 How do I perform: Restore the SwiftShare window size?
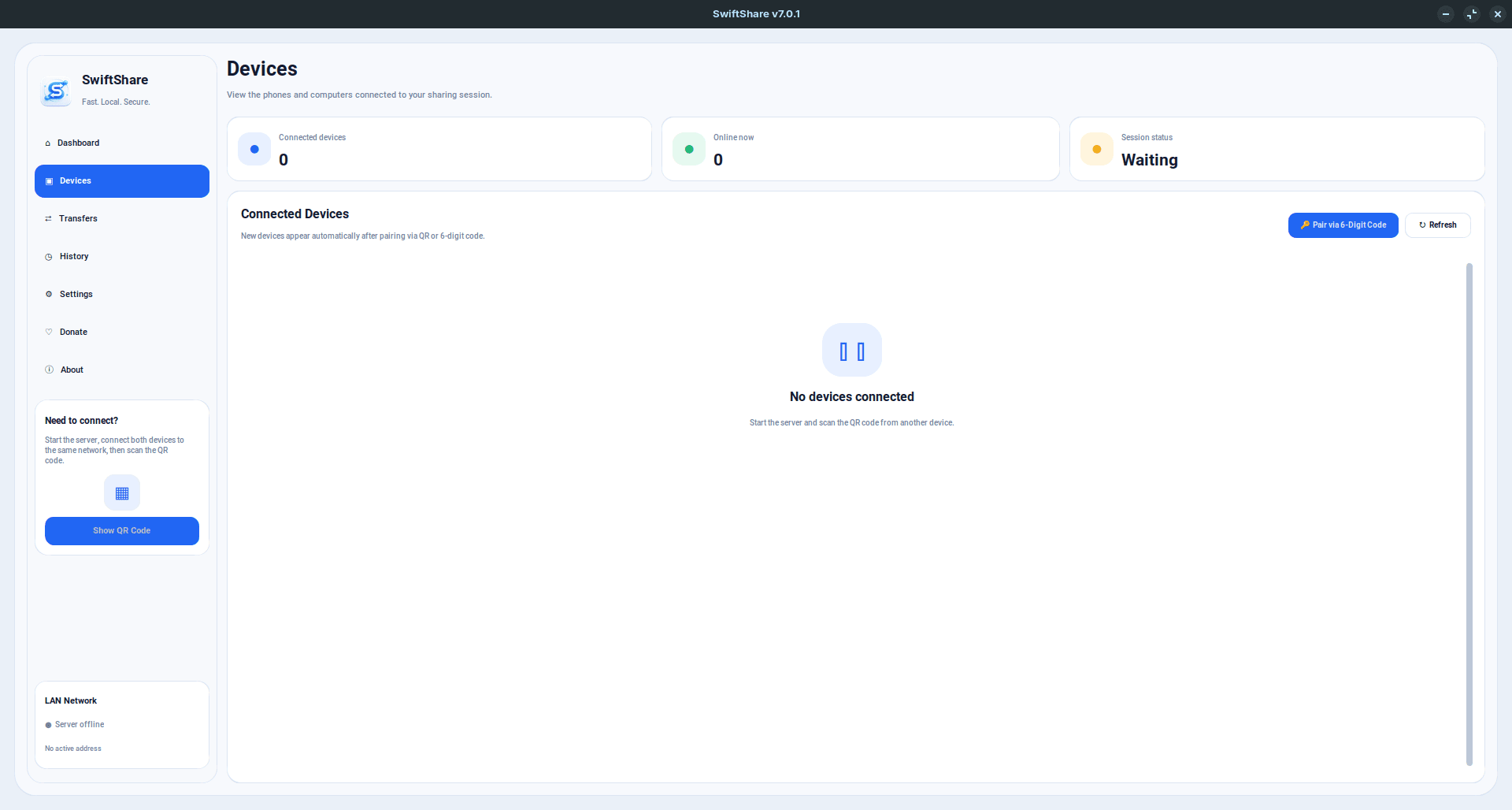click(1472, 14)
